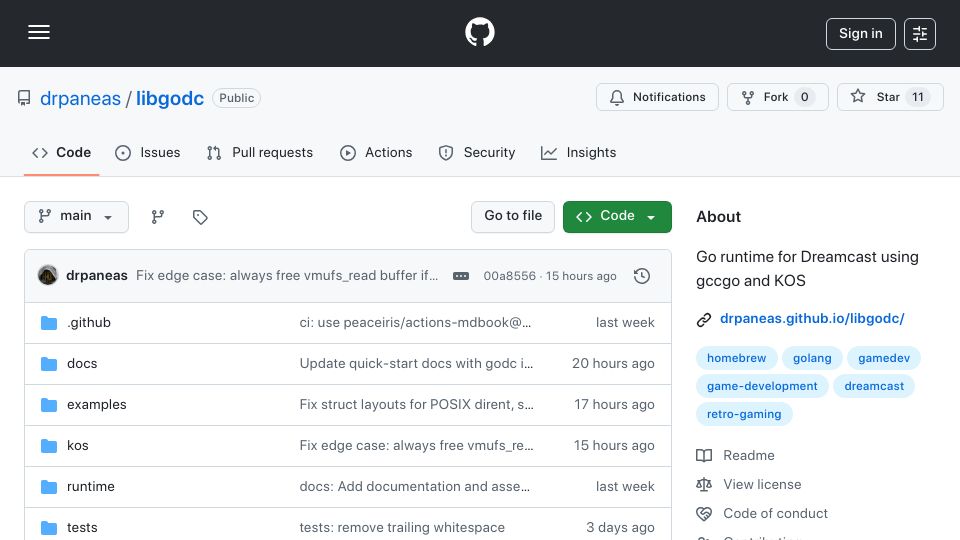Open the Pull requests tab
The image size is (960, 540).
click(x=260, y=153)
